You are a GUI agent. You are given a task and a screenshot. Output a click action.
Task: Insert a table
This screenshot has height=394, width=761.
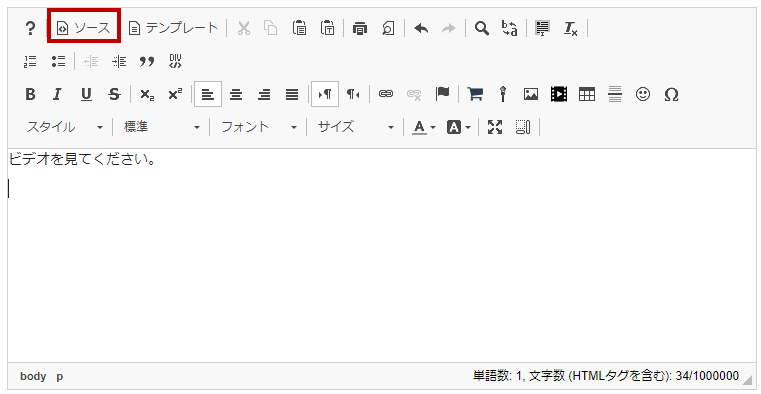[x=587, y=94]
